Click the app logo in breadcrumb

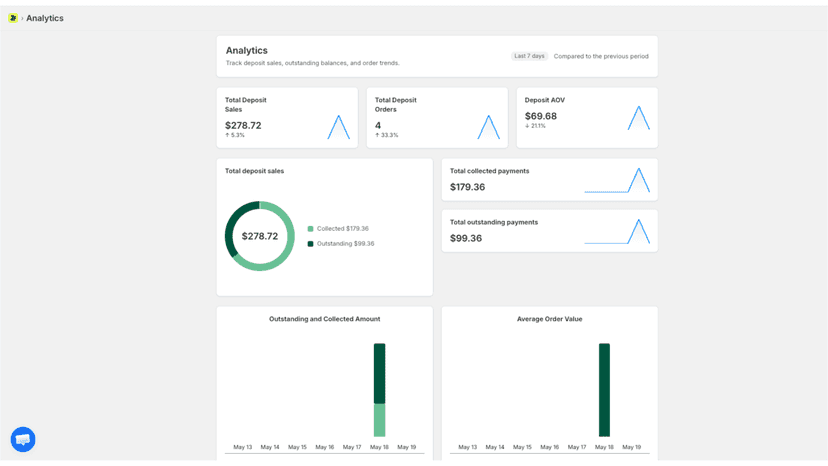pyautogui.click(x=13, y=18)
